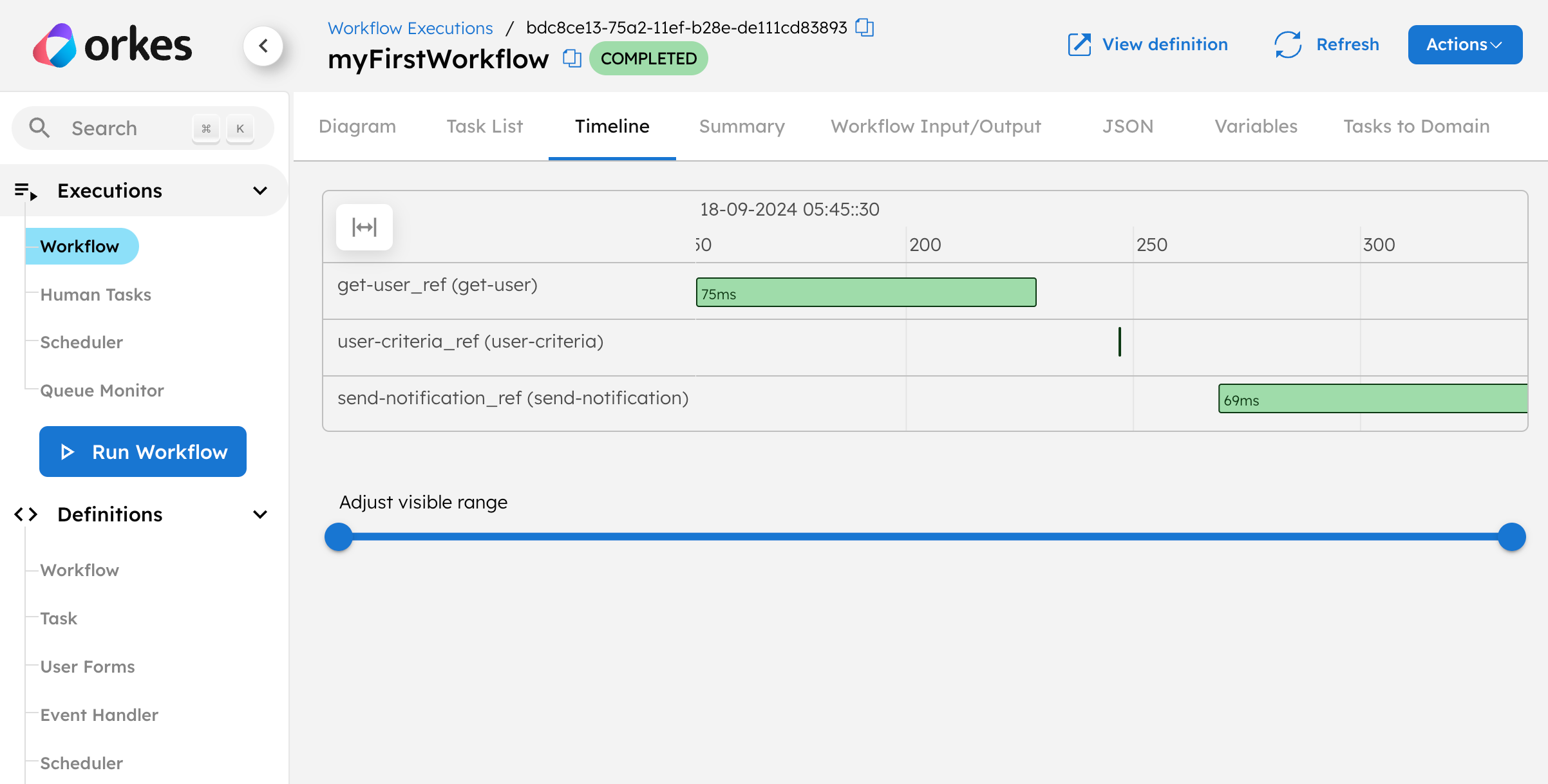Screen dimensions: 1548x784
Task: Open Scheduler under Definitions
Action: 81,763
